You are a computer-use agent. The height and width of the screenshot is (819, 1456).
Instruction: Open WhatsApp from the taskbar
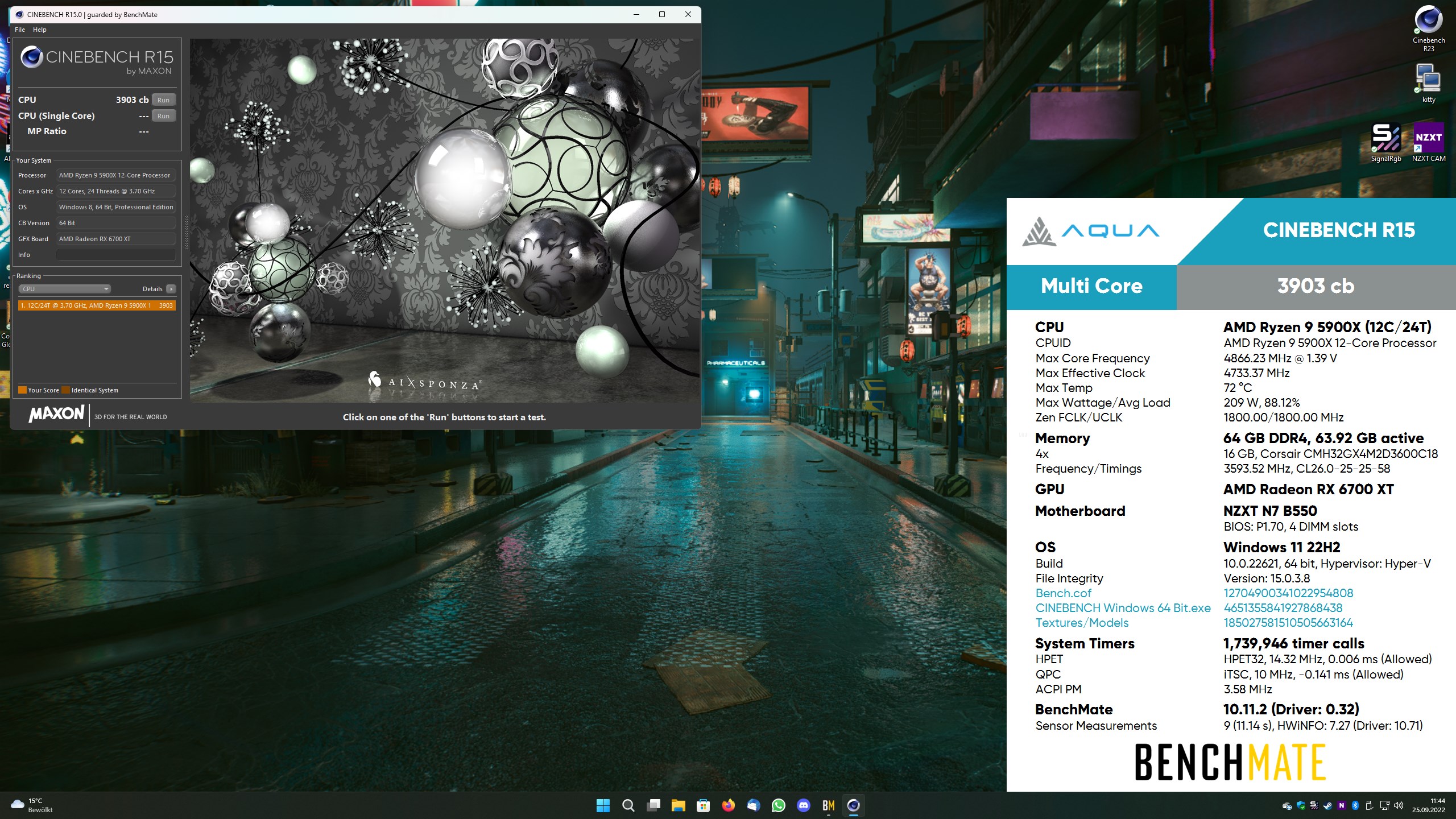(778, 805)
